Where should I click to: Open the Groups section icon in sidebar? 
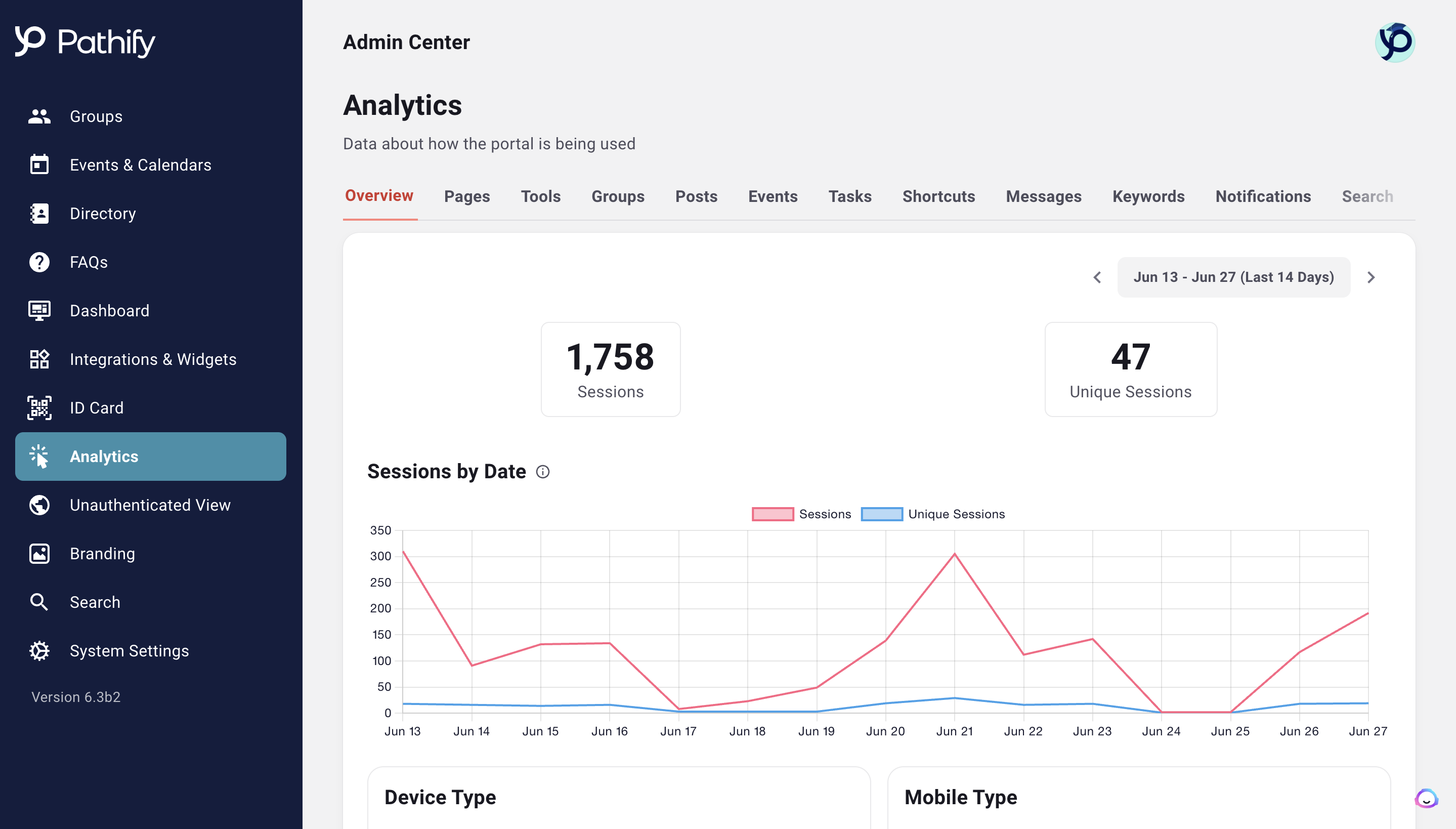click(x=38, y=116)
